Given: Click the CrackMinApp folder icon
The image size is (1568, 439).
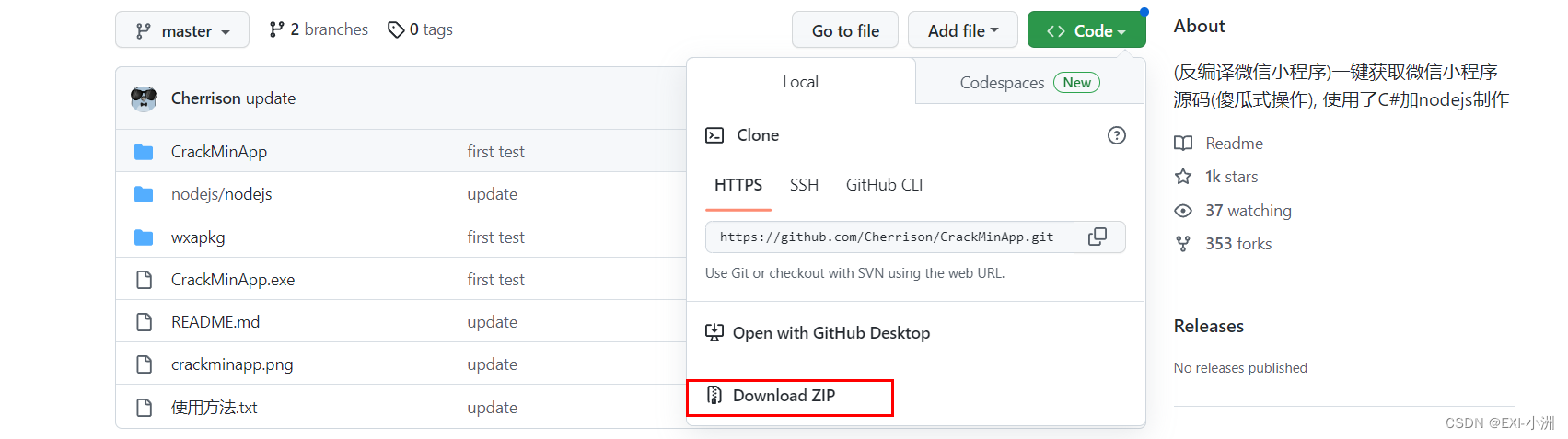Looking at the screenshot, I should 144,152.
